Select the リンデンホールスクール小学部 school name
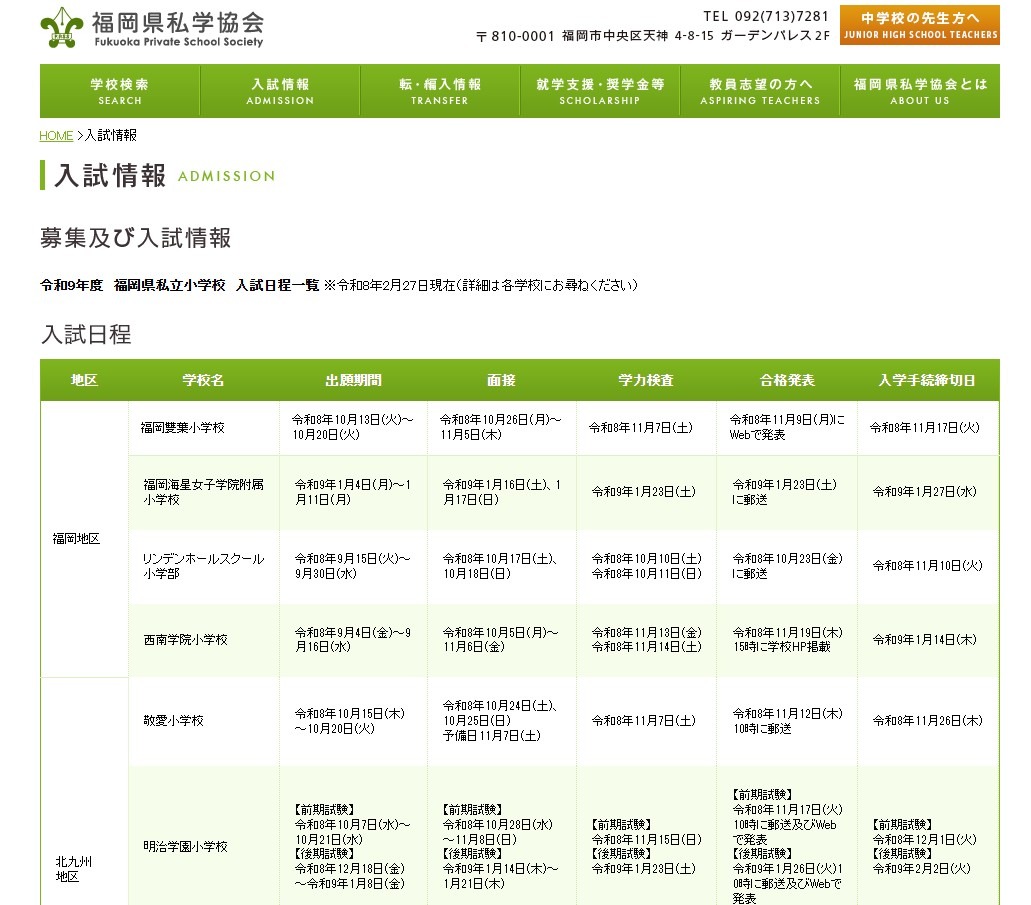The width and height of the screenshot is (1031, 905). 203,566
